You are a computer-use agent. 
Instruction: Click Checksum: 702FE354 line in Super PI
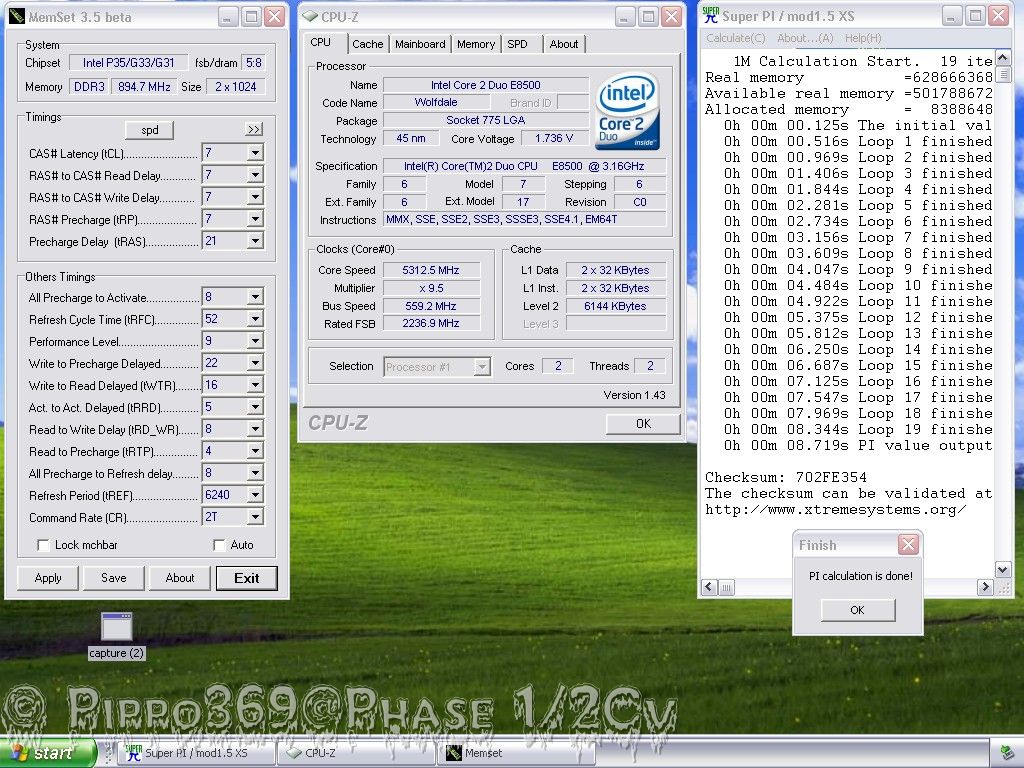[x=786, y=477]
